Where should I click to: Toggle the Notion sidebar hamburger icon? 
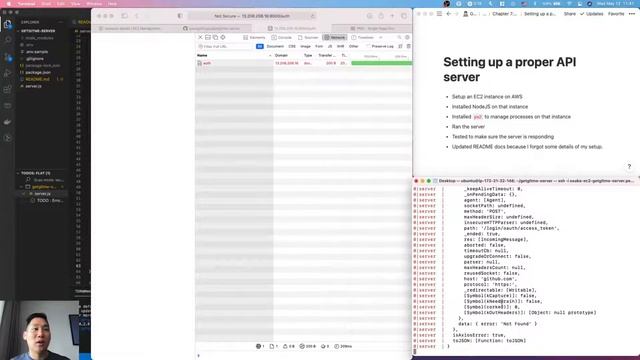tap(440, 14)
